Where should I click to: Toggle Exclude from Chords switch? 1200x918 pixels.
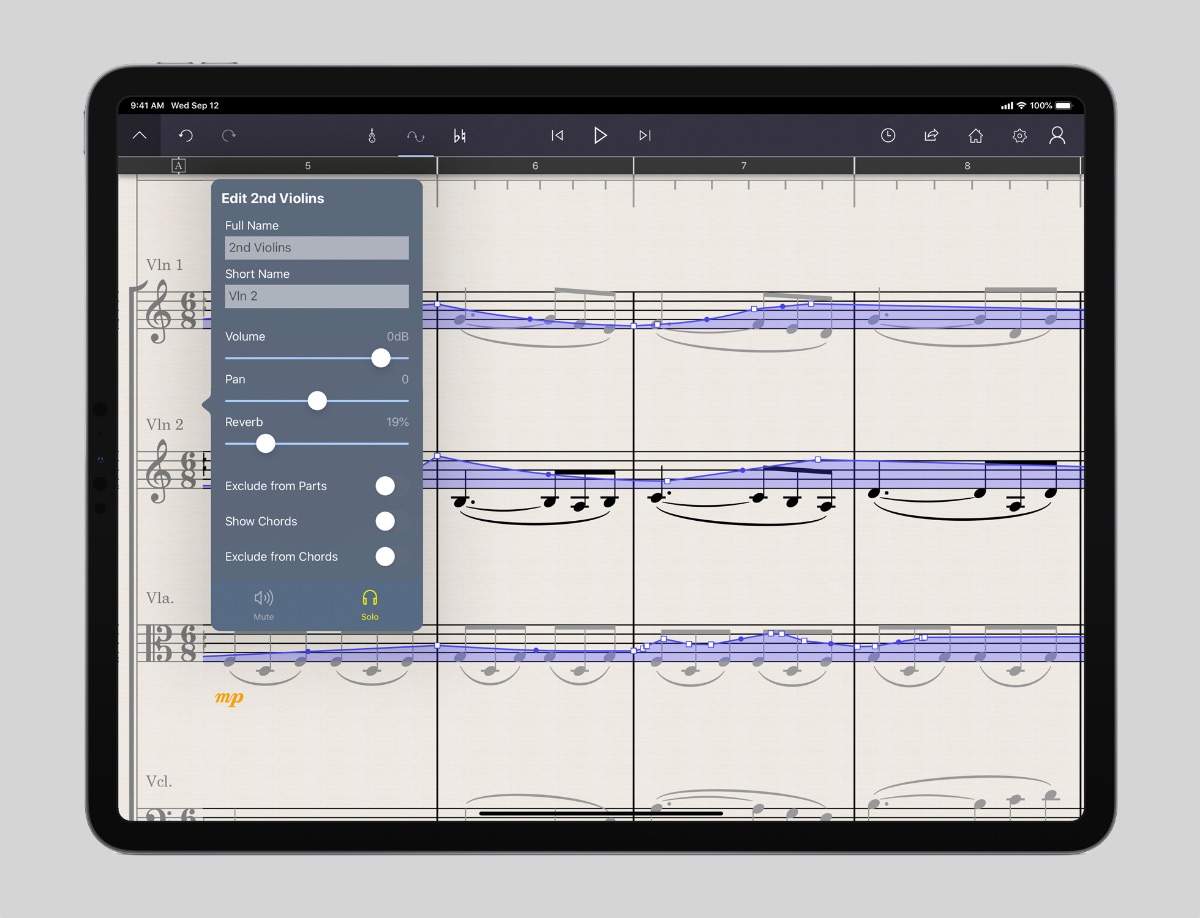tap(385, 557)
